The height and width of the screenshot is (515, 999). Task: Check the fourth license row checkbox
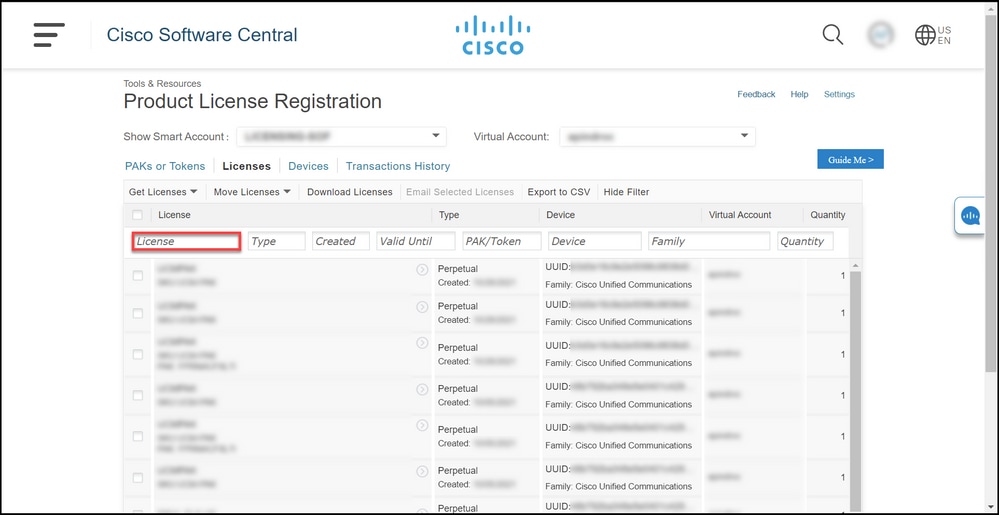[138, 395]
